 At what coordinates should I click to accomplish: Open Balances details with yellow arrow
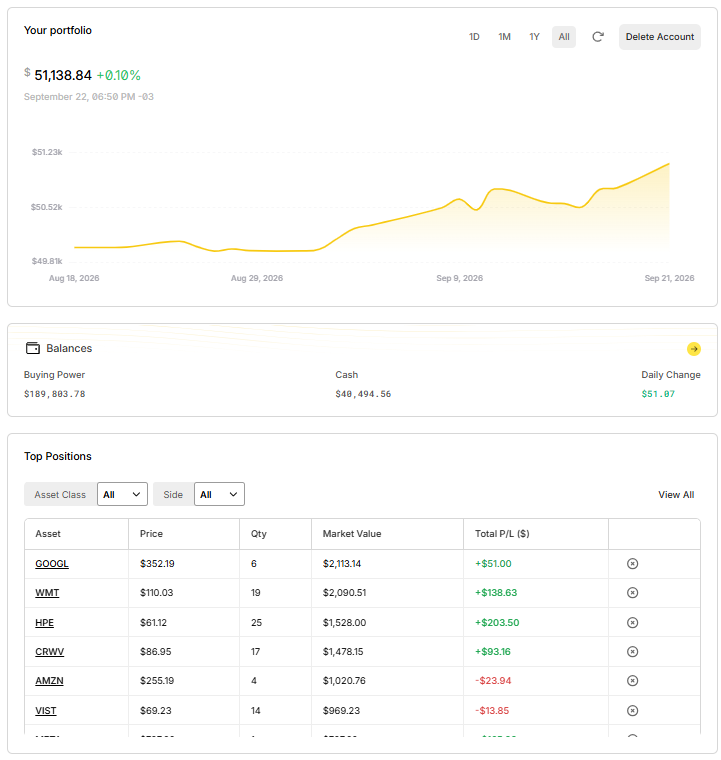pos(693,348)
